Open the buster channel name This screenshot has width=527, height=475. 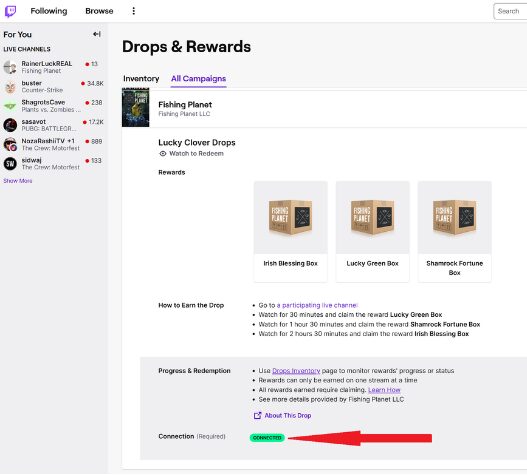click(x=32, y=83)
